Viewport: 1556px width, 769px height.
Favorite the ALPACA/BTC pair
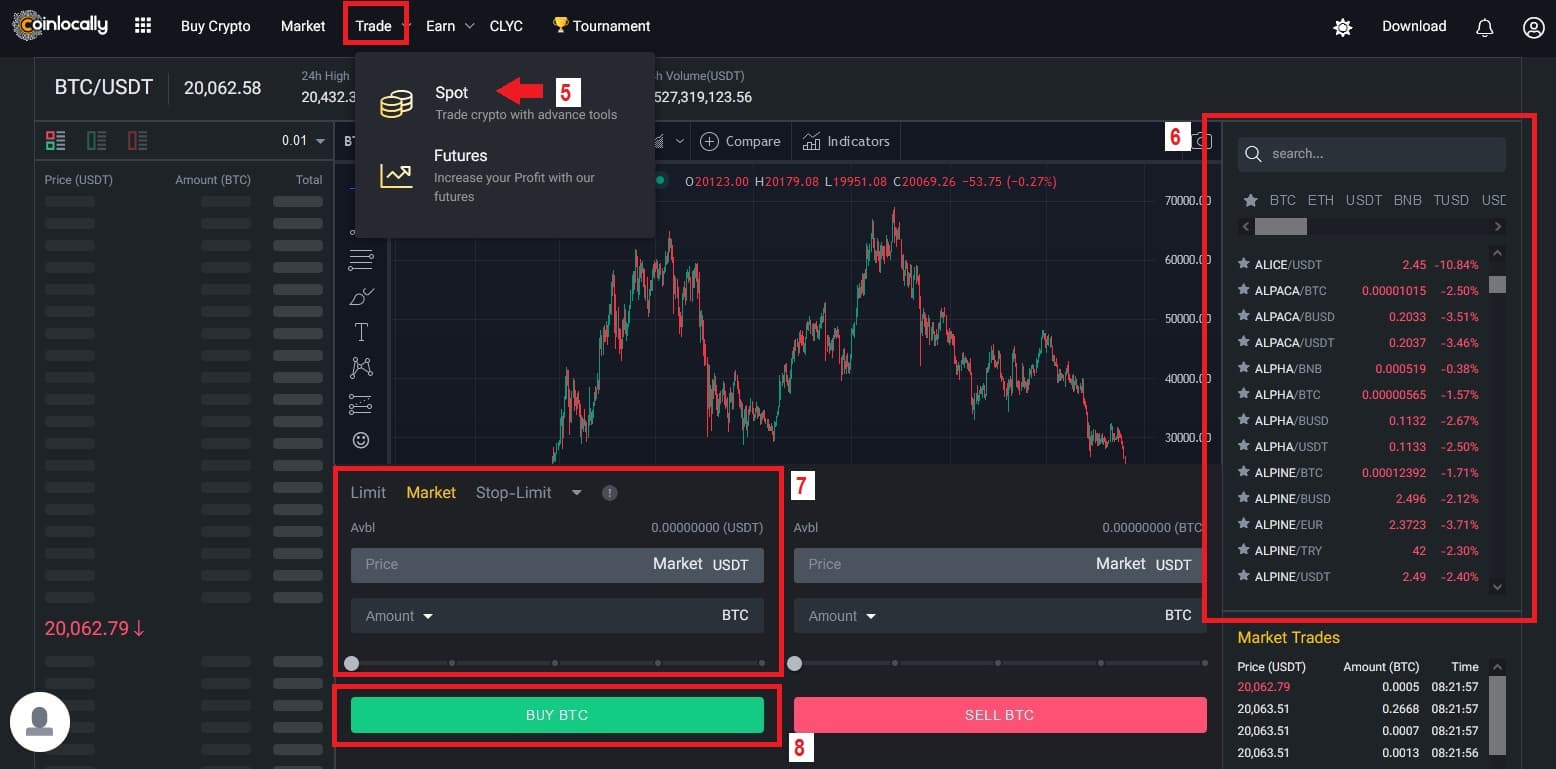click(1244, 290)
